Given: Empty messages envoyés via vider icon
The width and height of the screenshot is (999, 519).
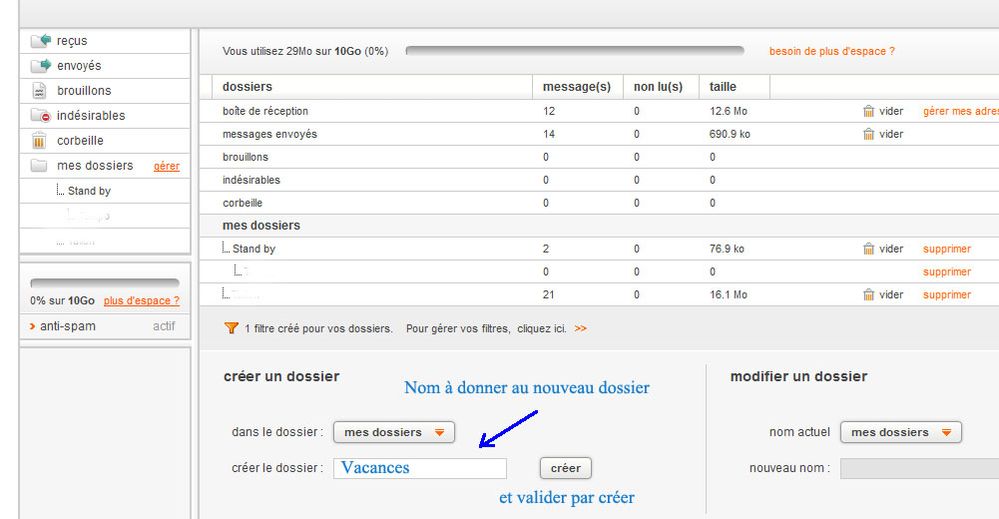Looking at the screenshot, I should pos(869,134).
